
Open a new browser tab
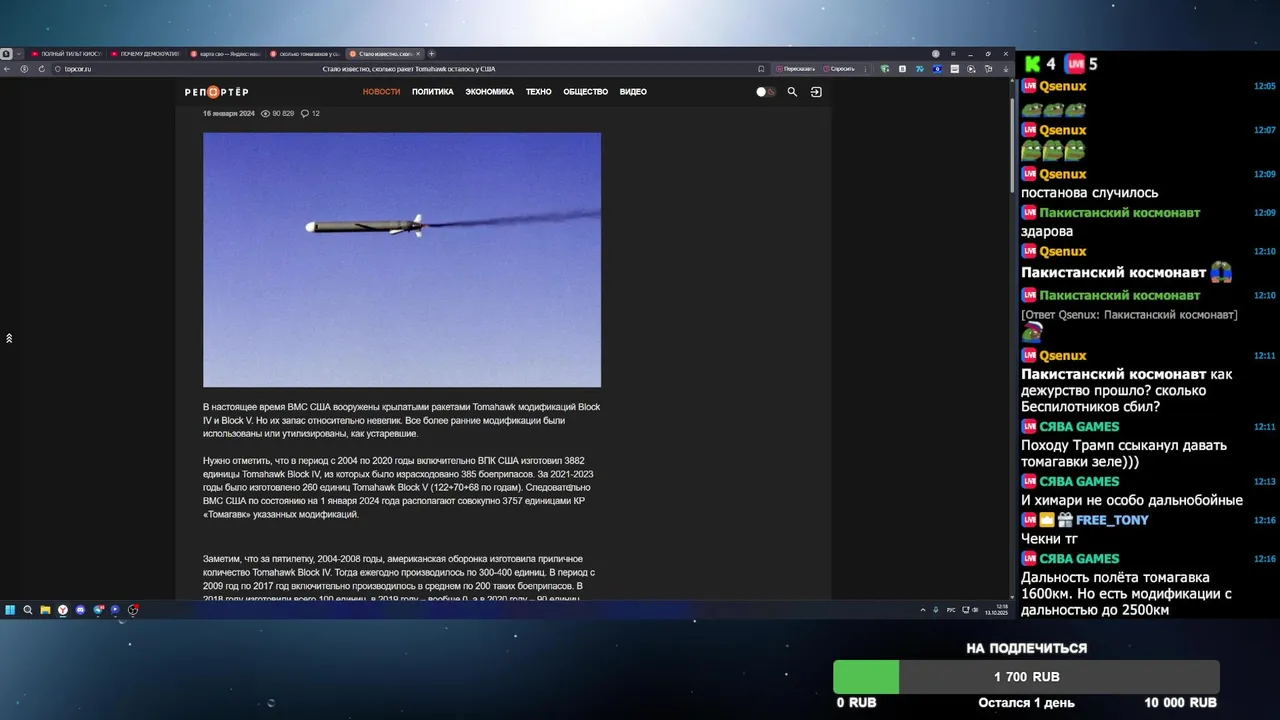[x=431, y=54]
